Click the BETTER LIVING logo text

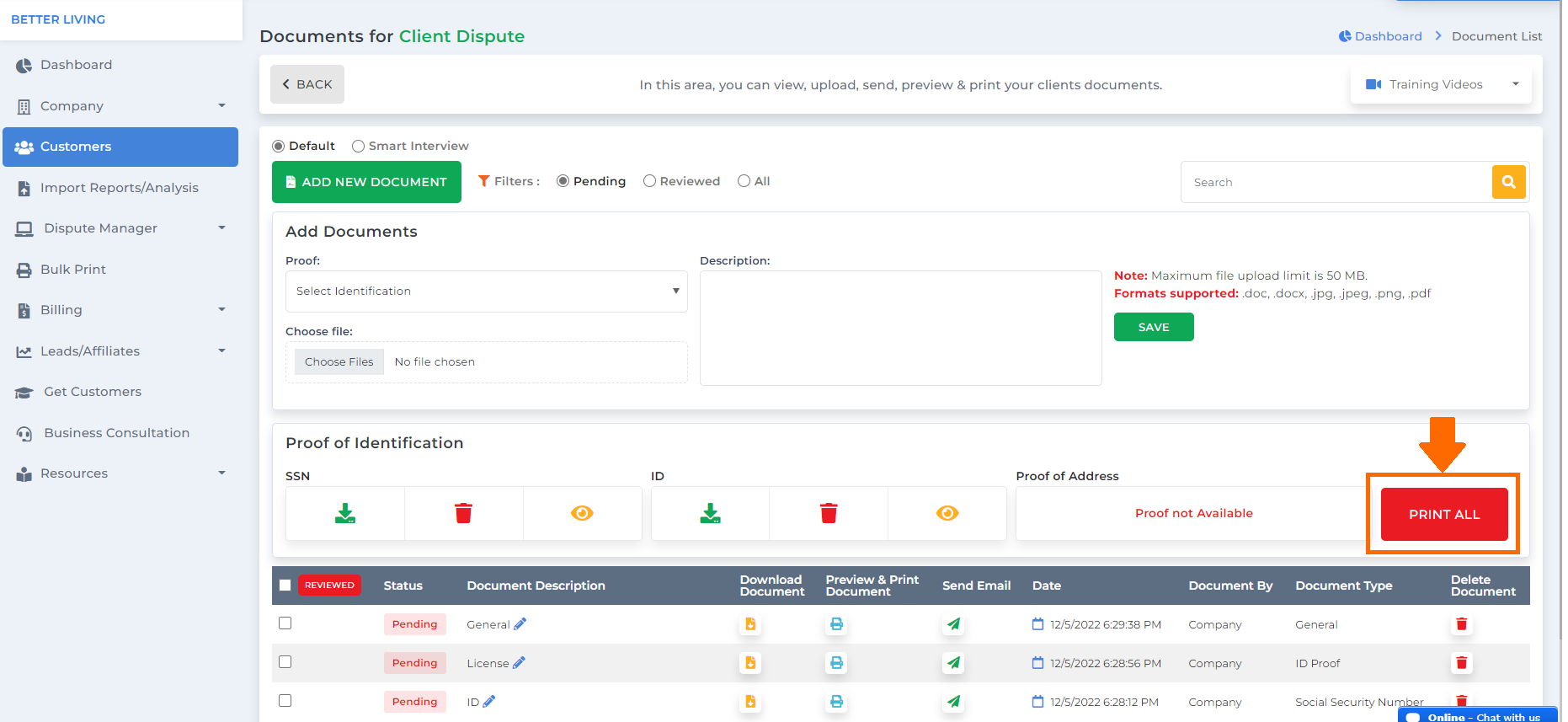tap(58, 19)
